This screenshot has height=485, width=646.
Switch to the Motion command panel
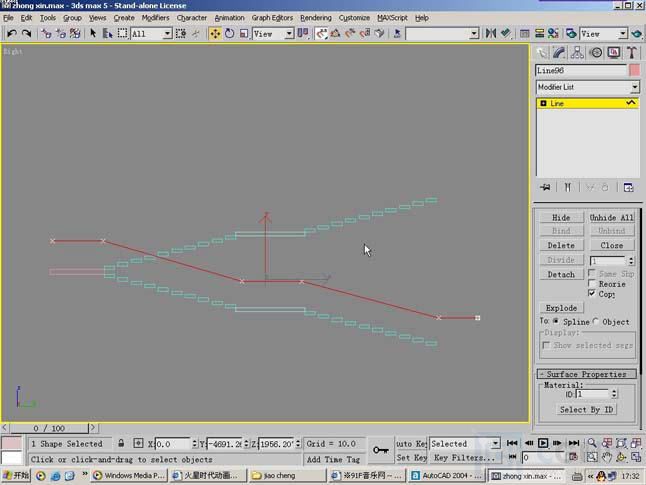pyautogui.click(x=596, y=53)
